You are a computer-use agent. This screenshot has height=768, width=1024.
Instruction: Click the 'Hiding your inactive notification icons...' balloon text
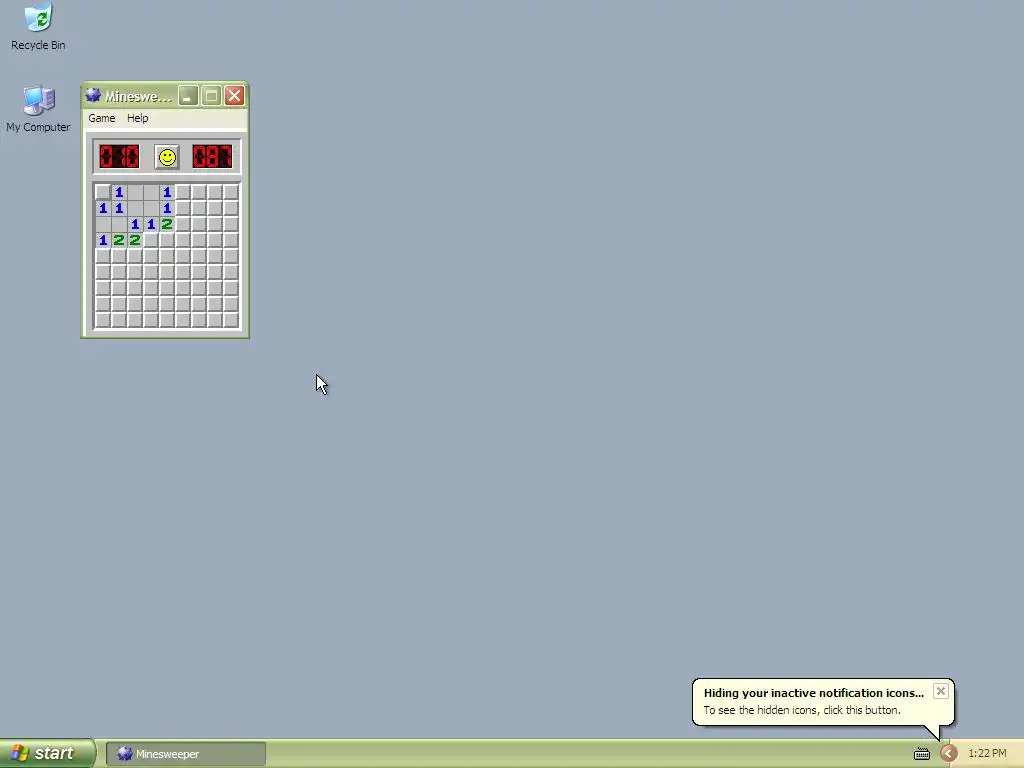click(814, 693)
